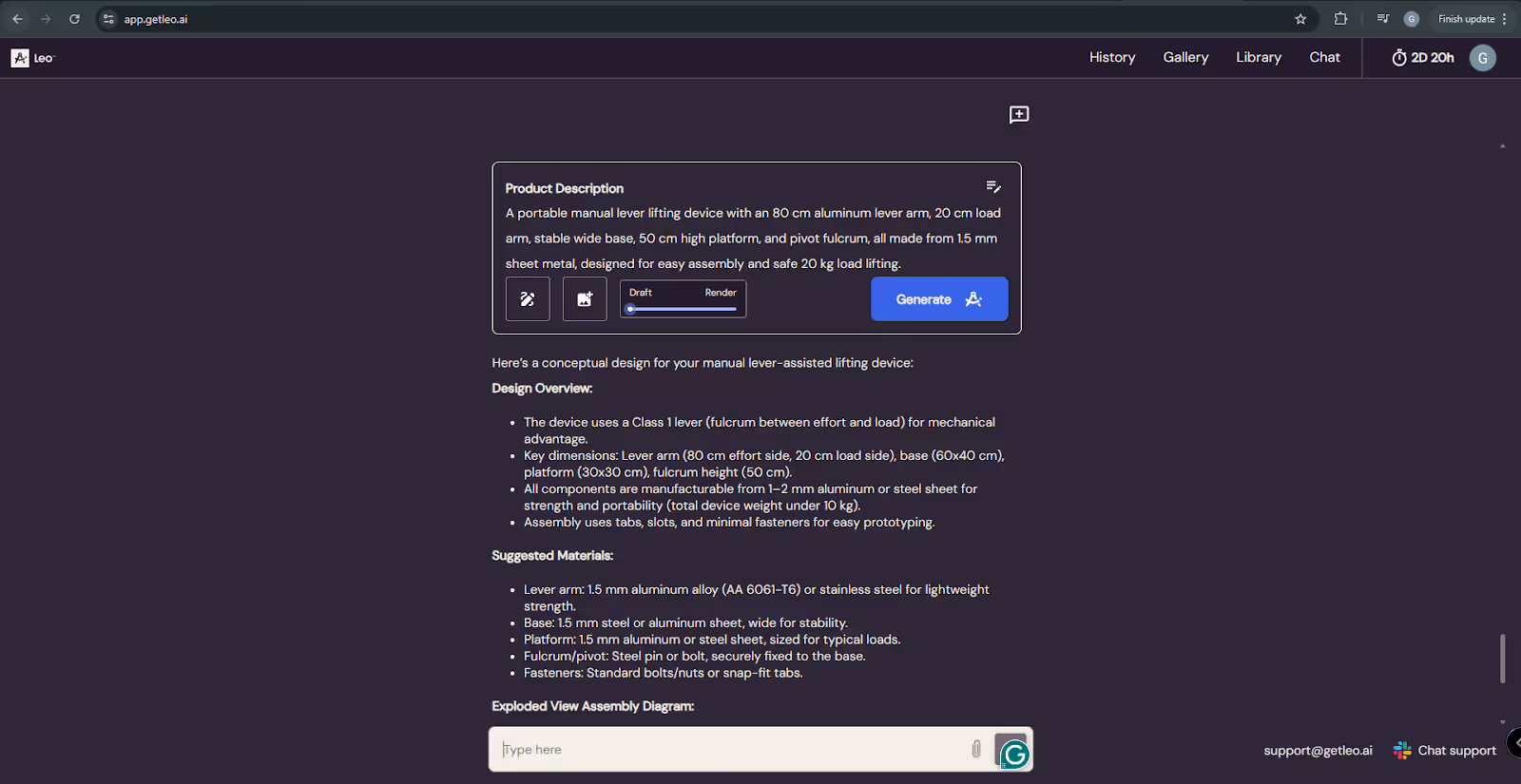
Task: Open the Gallery page
Action: (1185, 57)
